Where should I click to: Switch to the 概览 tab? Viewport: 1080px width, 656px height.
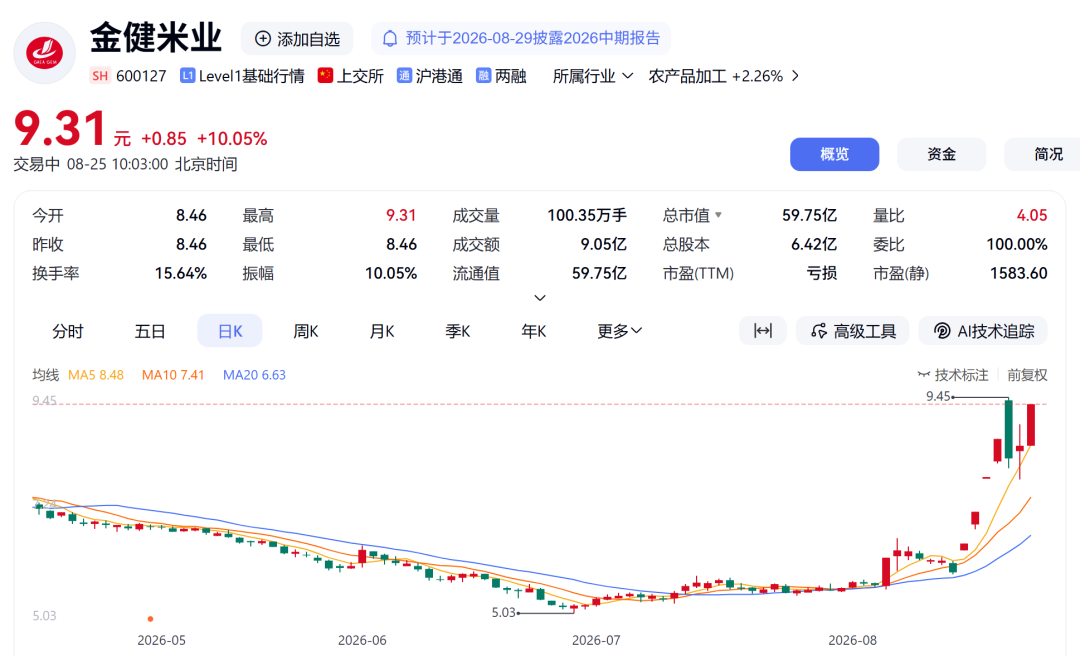[834, 154]
